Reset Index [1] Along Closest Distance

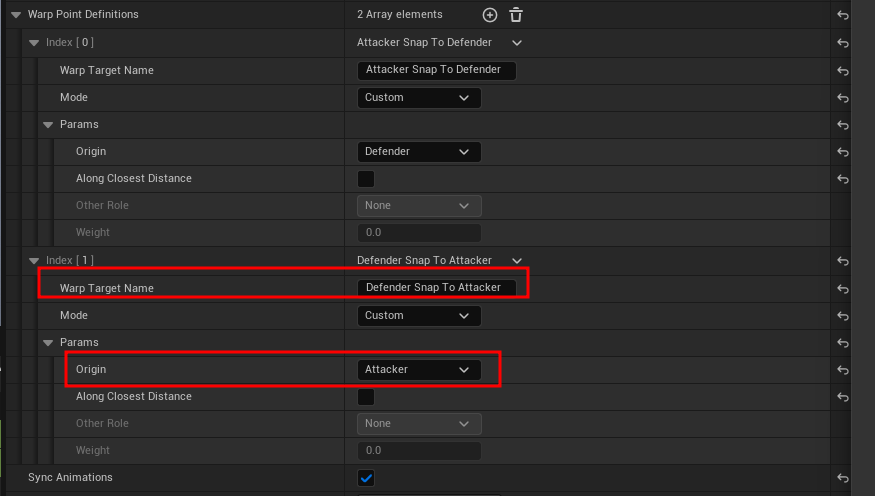coord(843,397)
